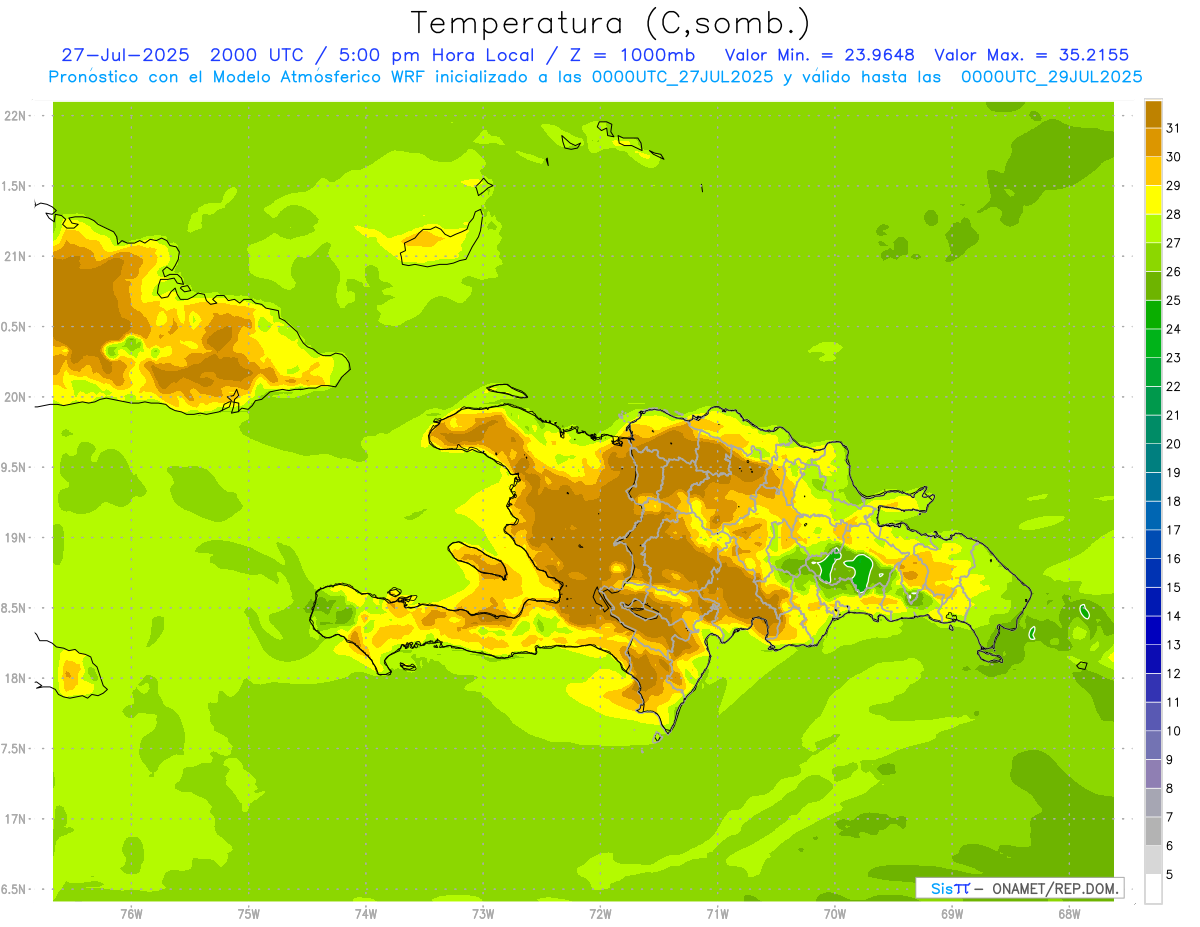1200x927 pixels.
Task: Click the "73W" longitude axis label
Action: point(483,914)
